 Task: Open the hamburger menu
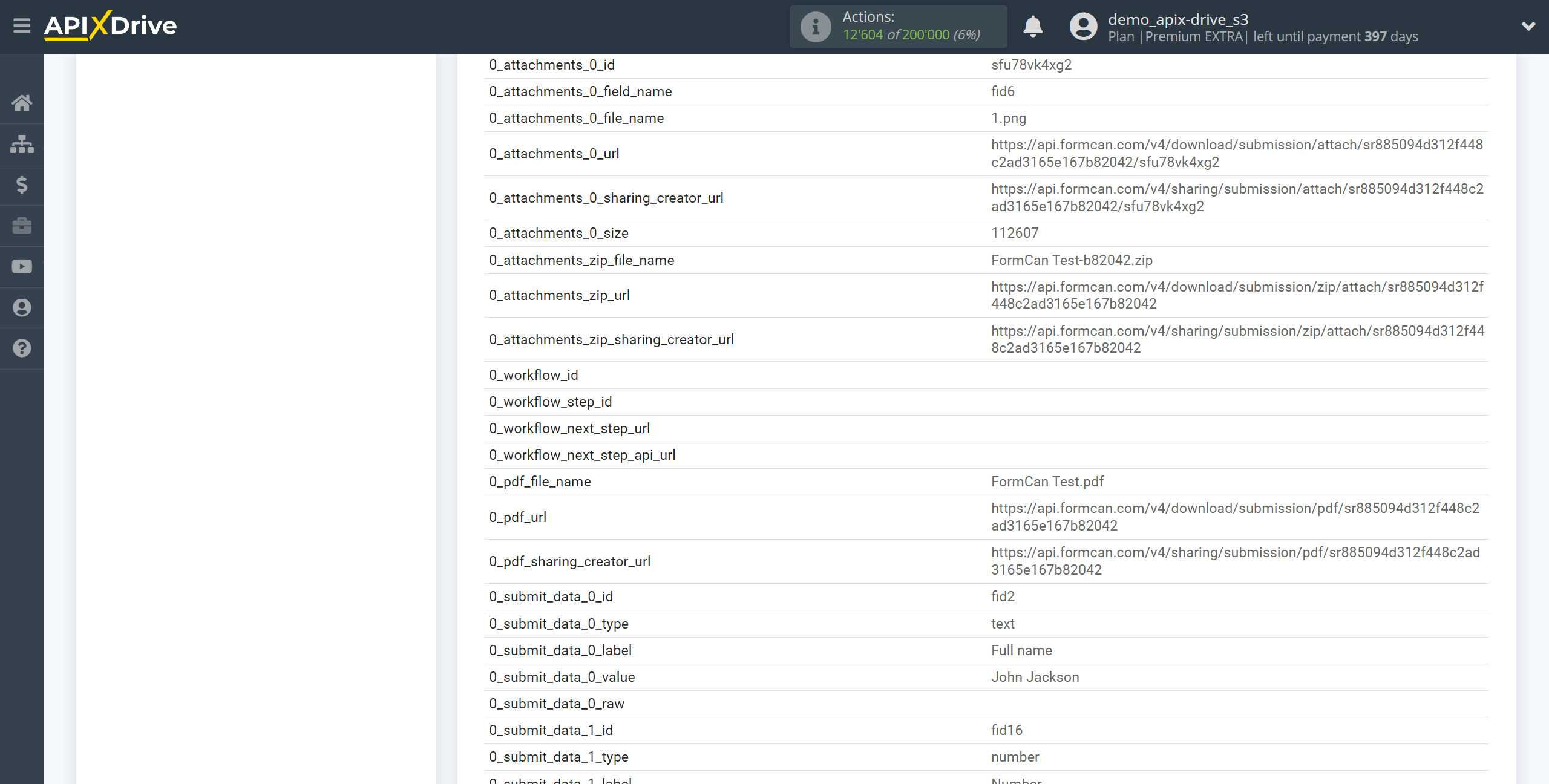coord(22,26)
